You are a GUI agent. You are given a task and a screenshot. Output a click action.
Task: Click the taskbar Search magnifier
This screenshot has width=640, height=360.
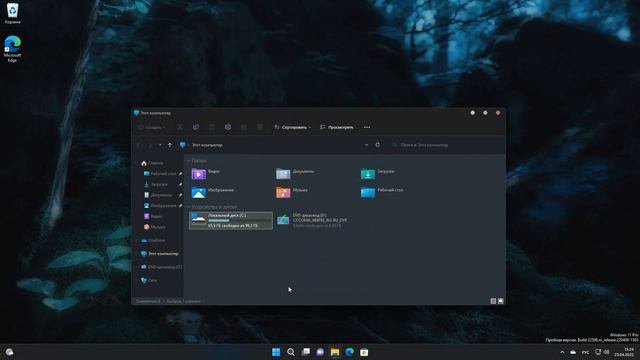click(x=291, y=352)
